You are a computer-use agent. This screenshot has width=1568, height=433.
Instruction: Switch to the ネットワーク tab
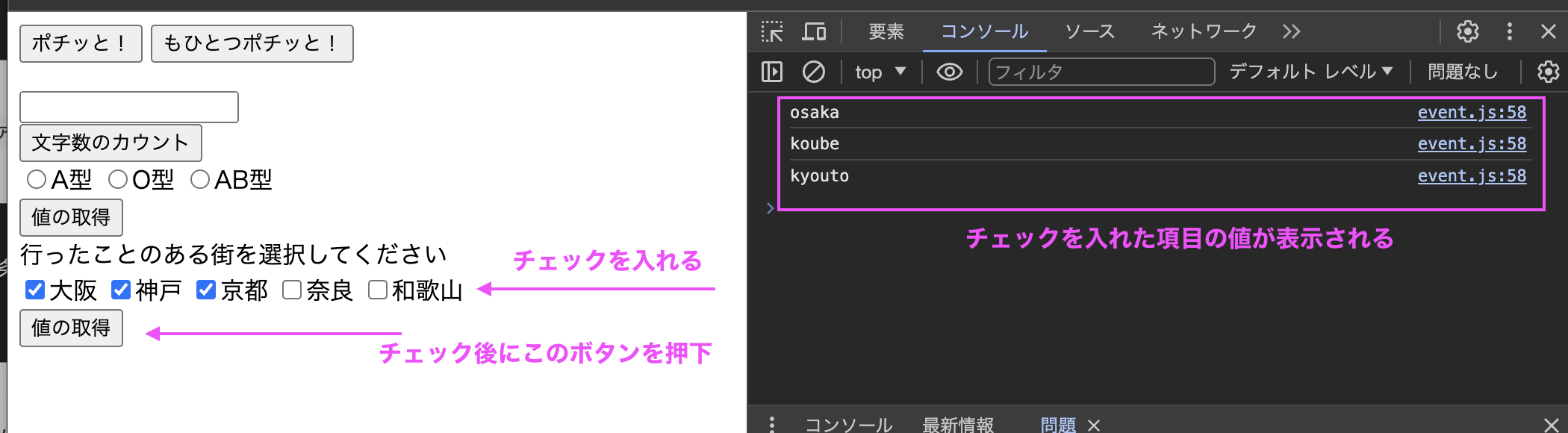point(1204,31)
